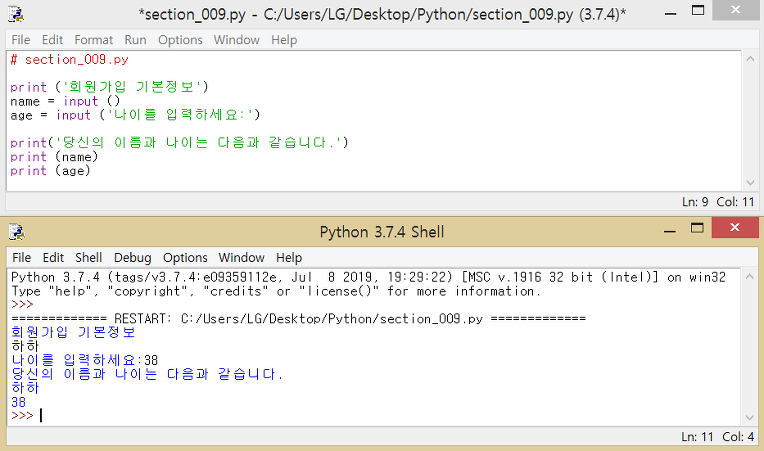Click the editor window title text
764x451 pixels.
pyautogui.click(x=382, y=15)
